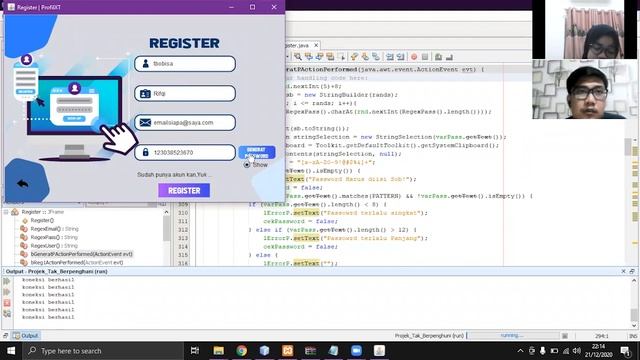
Task: Toggle the Show password radio button
Action: (247, 164)
